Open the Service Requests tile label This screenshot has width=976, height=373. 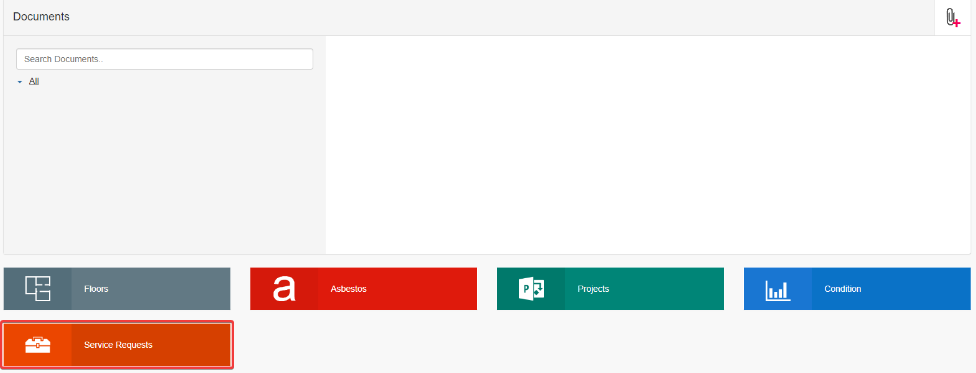(118, 345)
